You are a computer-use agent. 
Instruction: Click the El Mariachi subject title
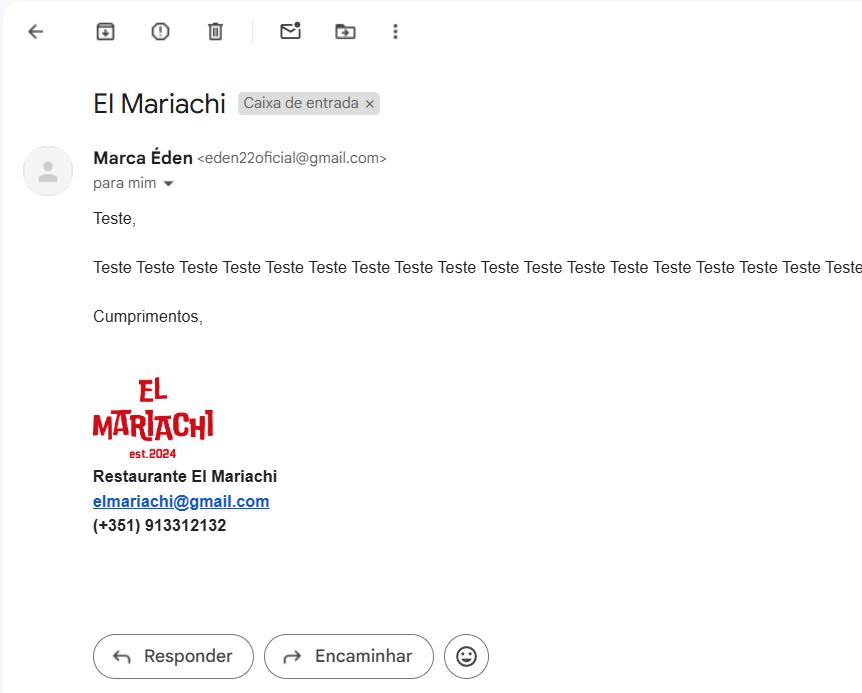point(159,103)
